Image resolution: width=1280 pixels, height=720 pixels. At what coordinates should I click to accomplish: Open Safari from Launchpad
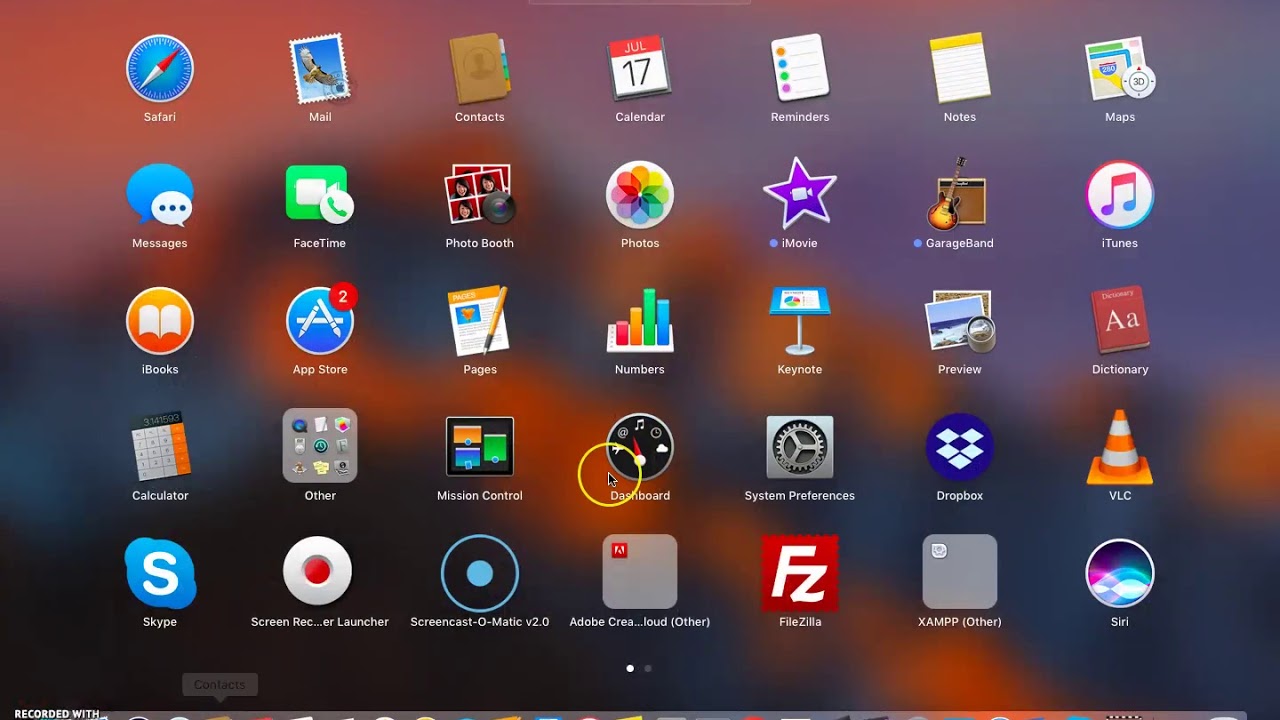(x=160, y=69)
